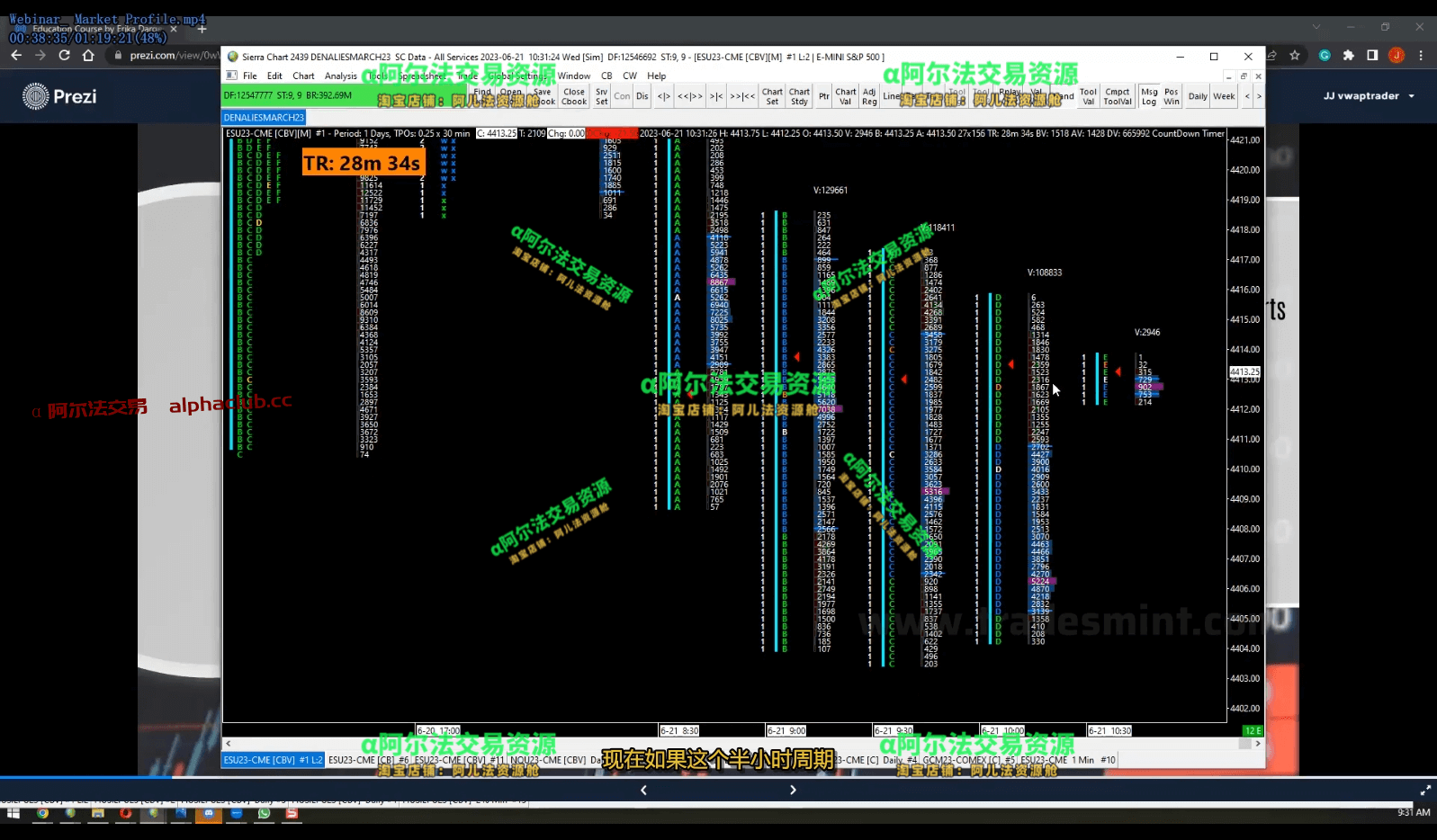The image size is (1437, 840).
Task: Open the Chart menu
Action: (303, 76)
